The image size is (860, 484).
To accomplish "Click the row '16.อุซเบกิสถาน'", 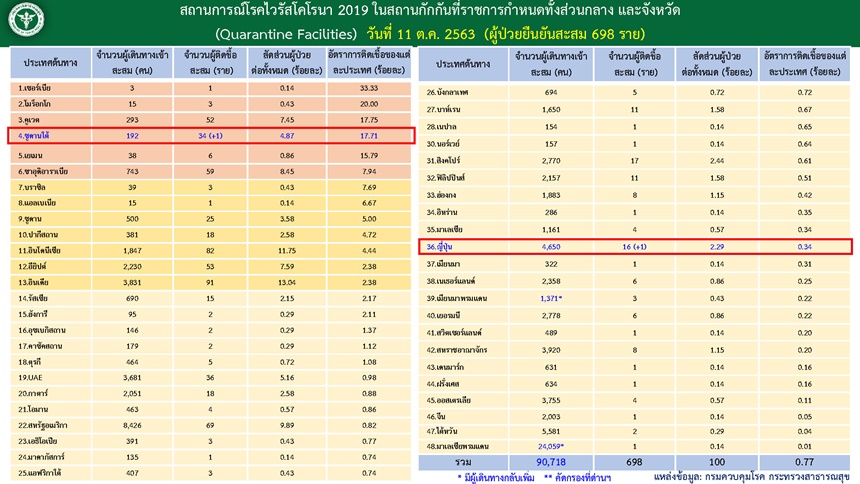I will [210, 330].
